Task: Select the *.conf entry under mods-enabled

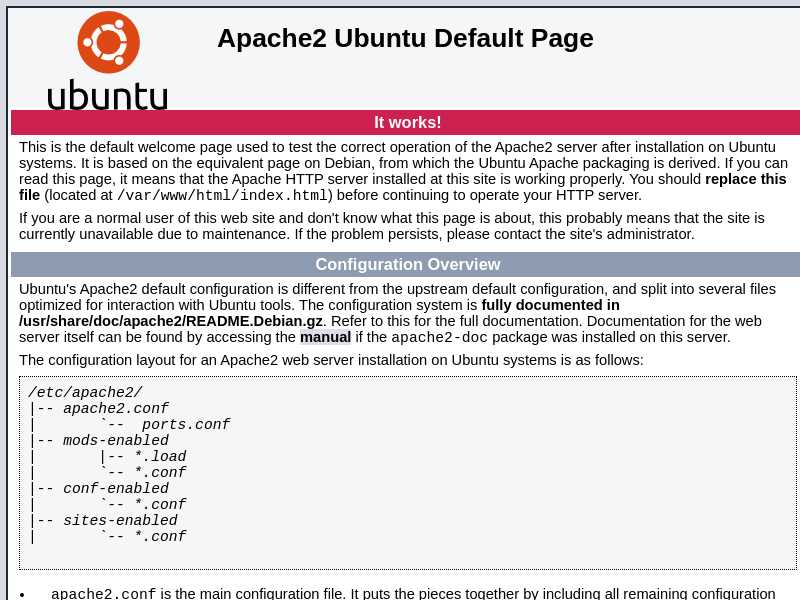Action: click(x=160, y=473)
